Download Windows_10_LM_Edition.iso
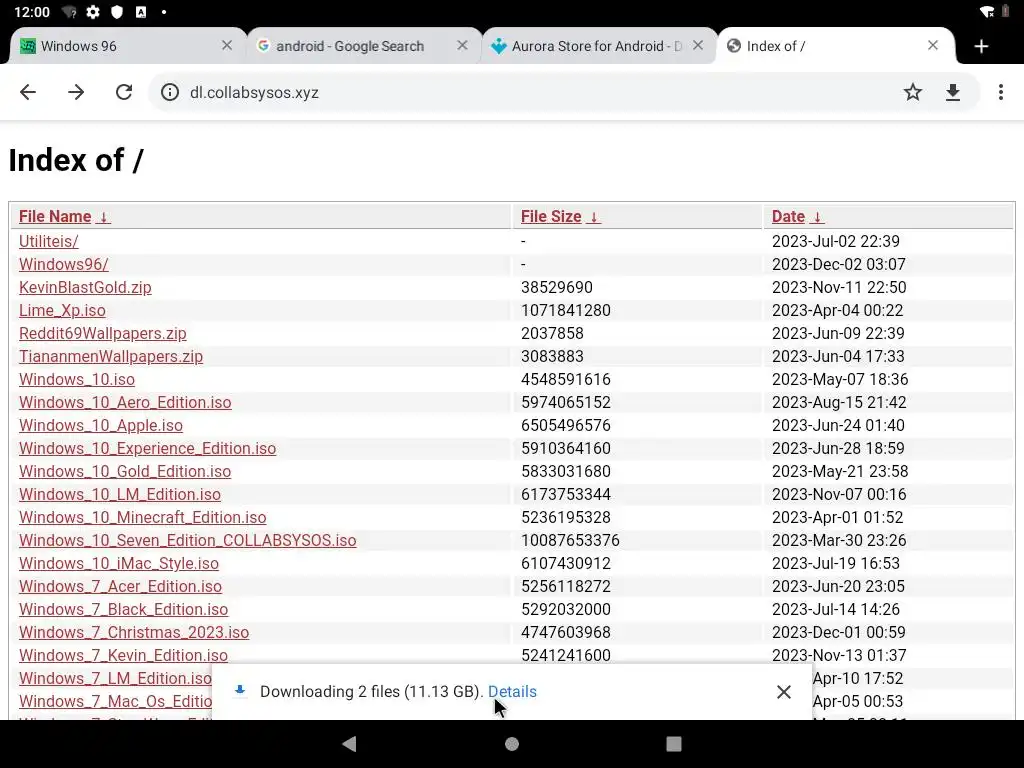 pyautogui.click(x=120, y=494)
